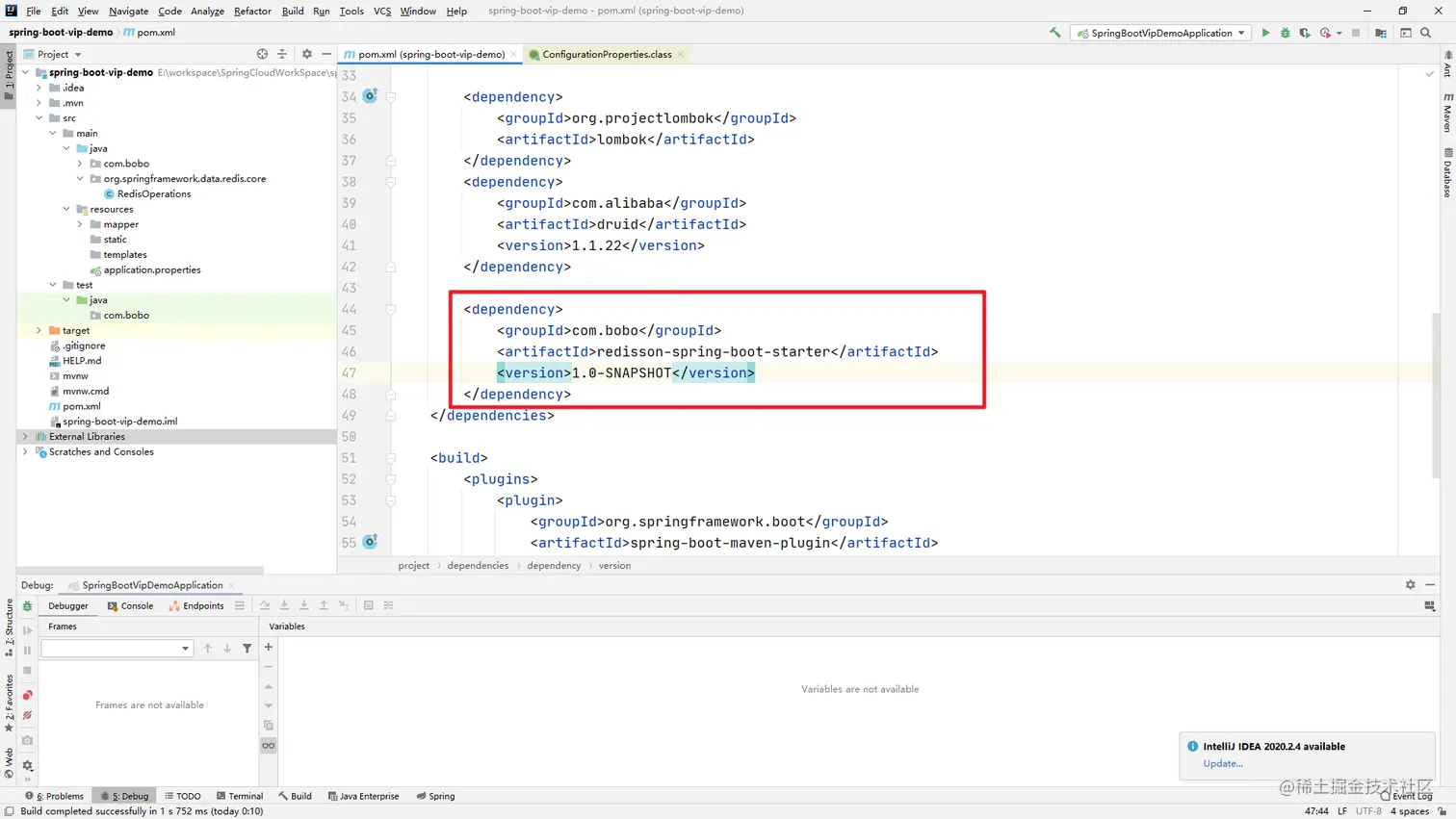Open Spring tool window
Viewport: 1456px width, 819px height.
[x=435, y=796]
